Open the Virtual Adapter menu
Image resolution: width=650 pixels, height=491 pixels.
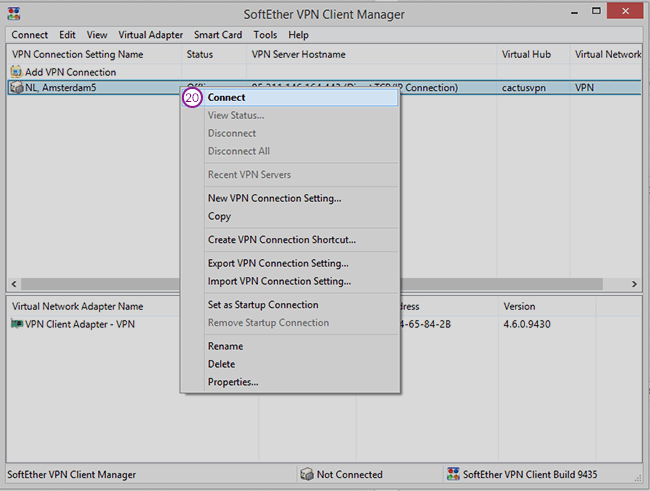(x=150, y=35)
